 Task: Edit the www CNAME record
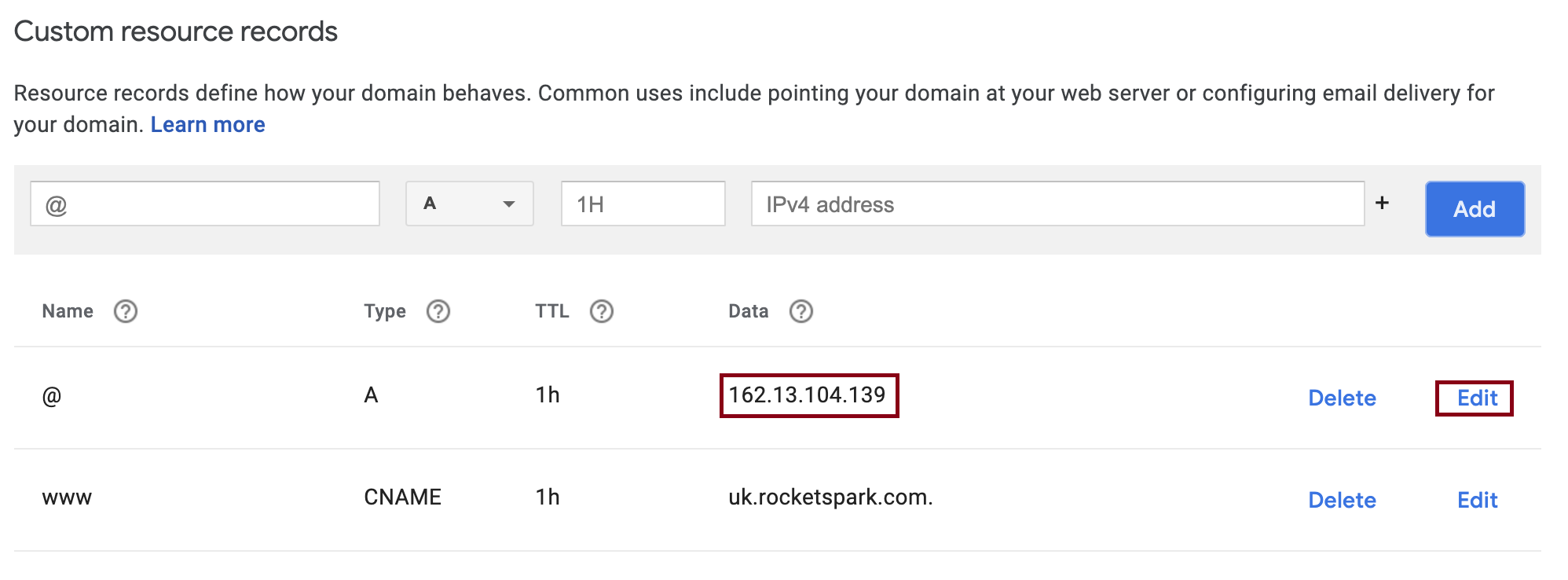coord(1477,500)
